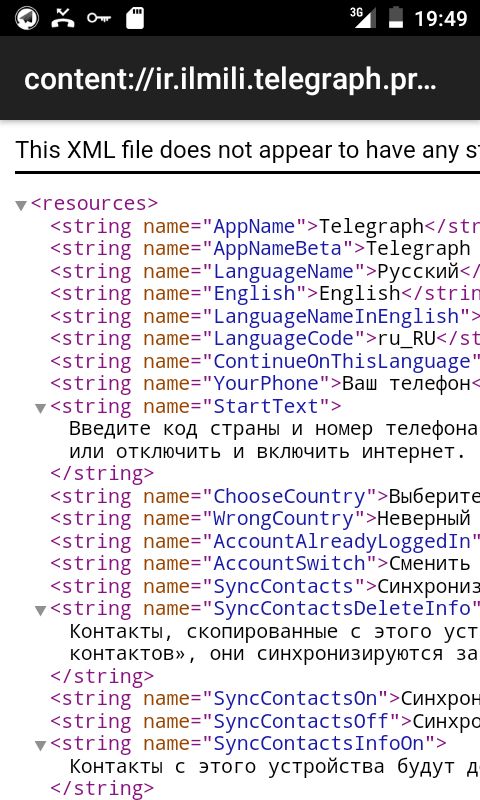Image resolution: width=480 pixels, height=800 pixels.
Task: Tap the VPN key status icon
Action: 98,18
